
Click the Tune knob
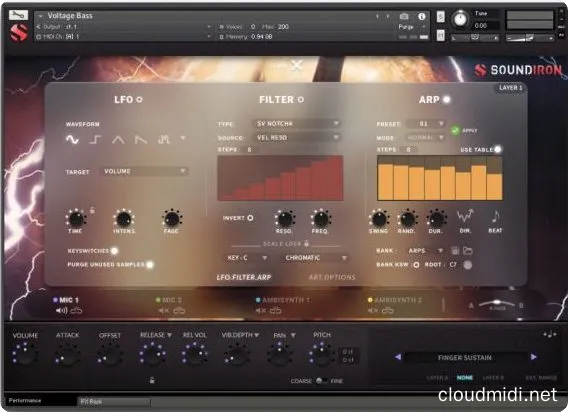click(x=460, y=19)
